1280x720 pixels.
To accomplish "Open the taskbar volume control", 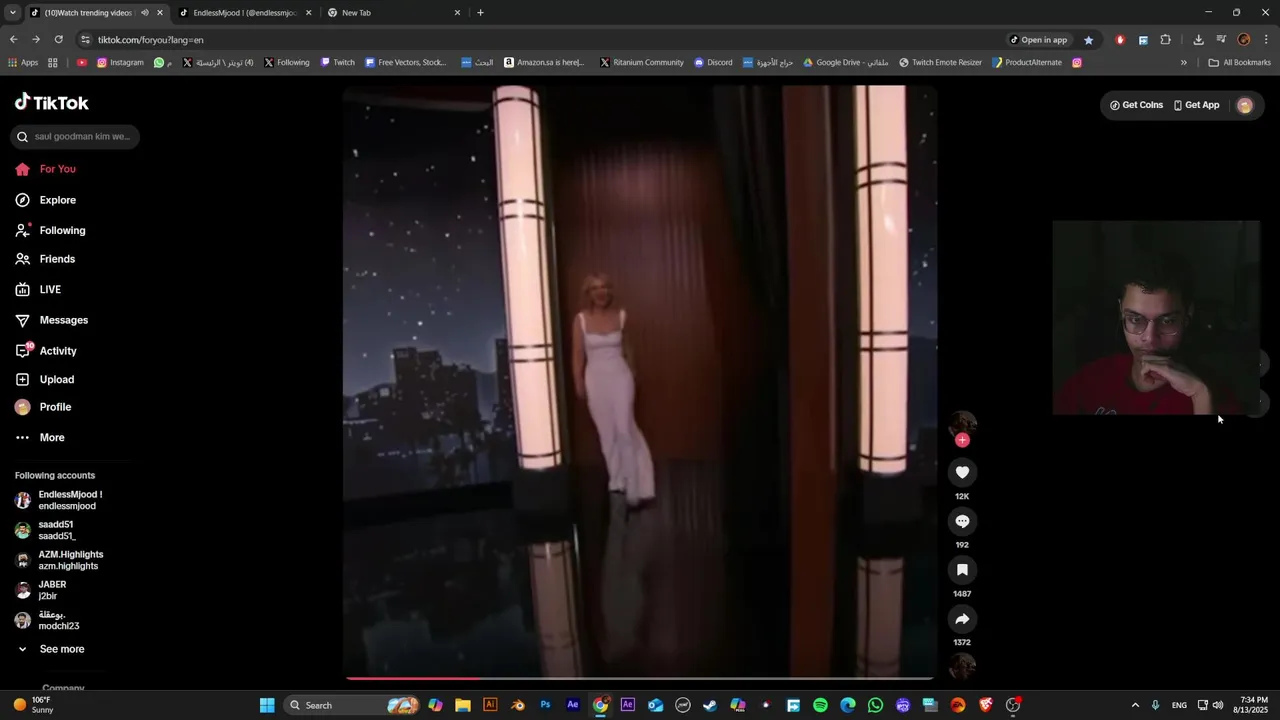I will pyautogui.click(x=1218, y=705).
